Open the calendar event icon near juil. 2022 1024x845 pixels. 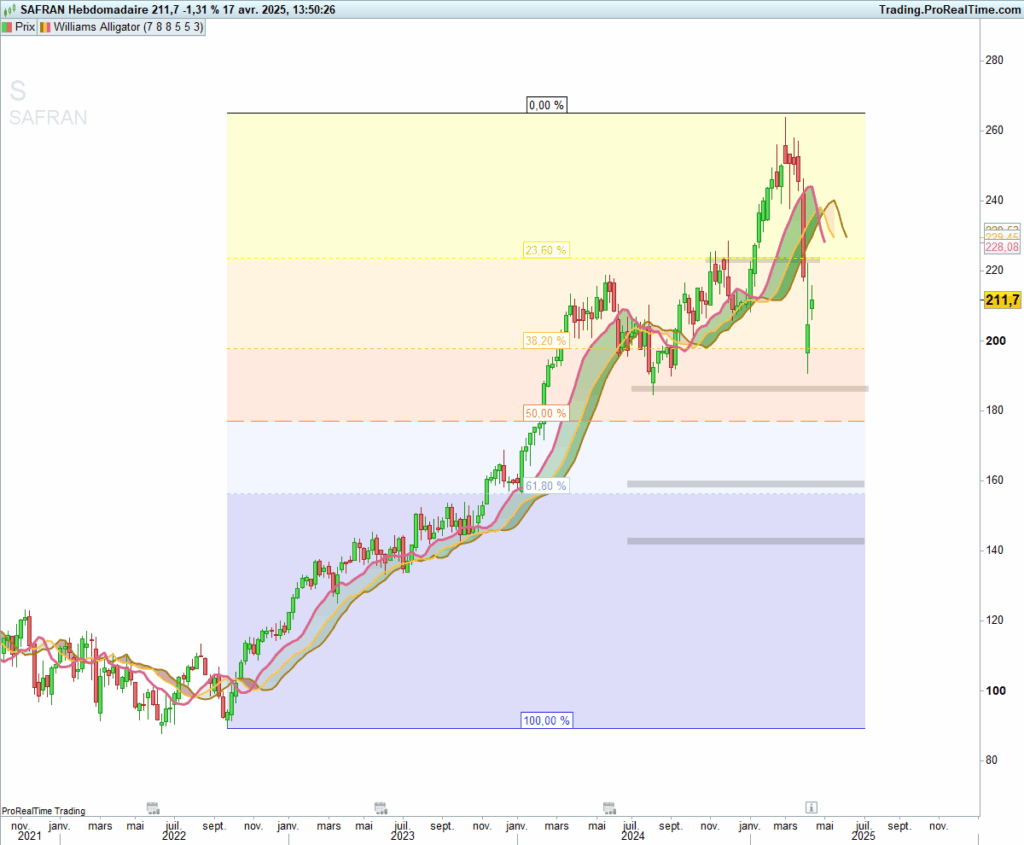[152, 806]
